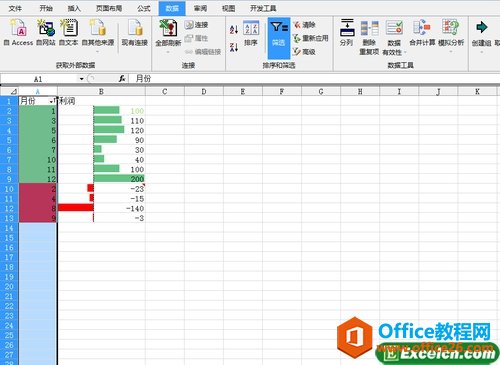Select row 14 header

9,228
